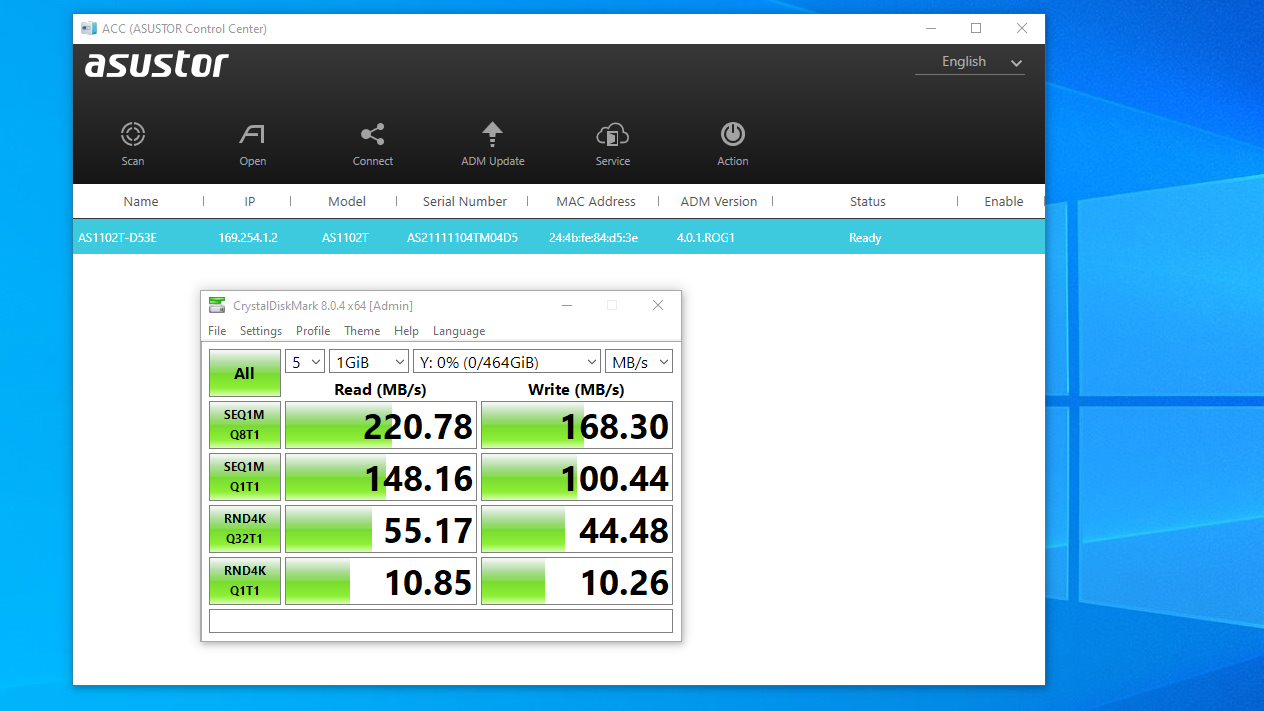The width and height of the screenshot is (1264, 711).
Task: Select the AS1102T-D53E device name
Action: (x=118, y=238)
